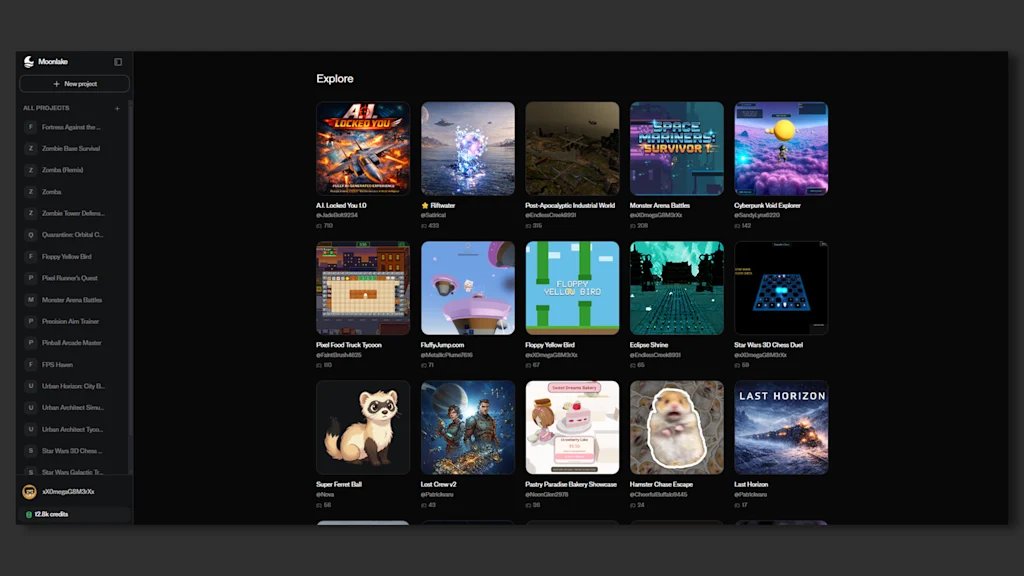The height and width of the screenshot is (576, 1024).
Task: Open the Zombie Base Survival project
Action: pyautogui.click(x=70, y=149)
